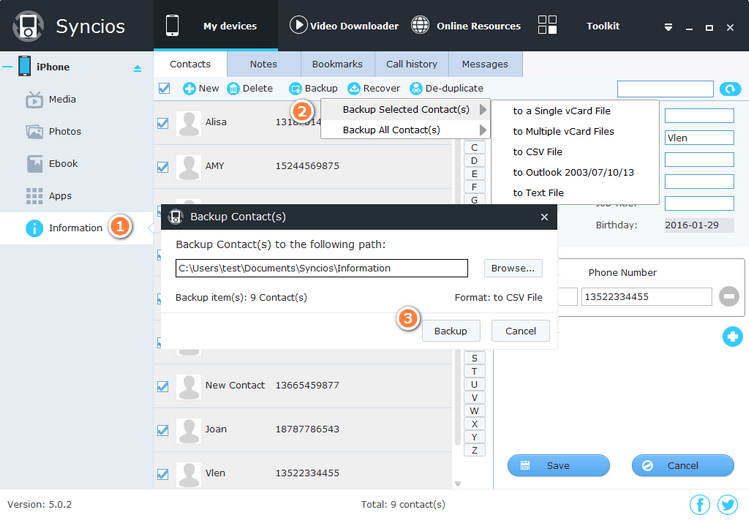Click Cancel in contact details panel
Image resolution: width=749 pixels, height=521 pixels.
pos(683,466)
